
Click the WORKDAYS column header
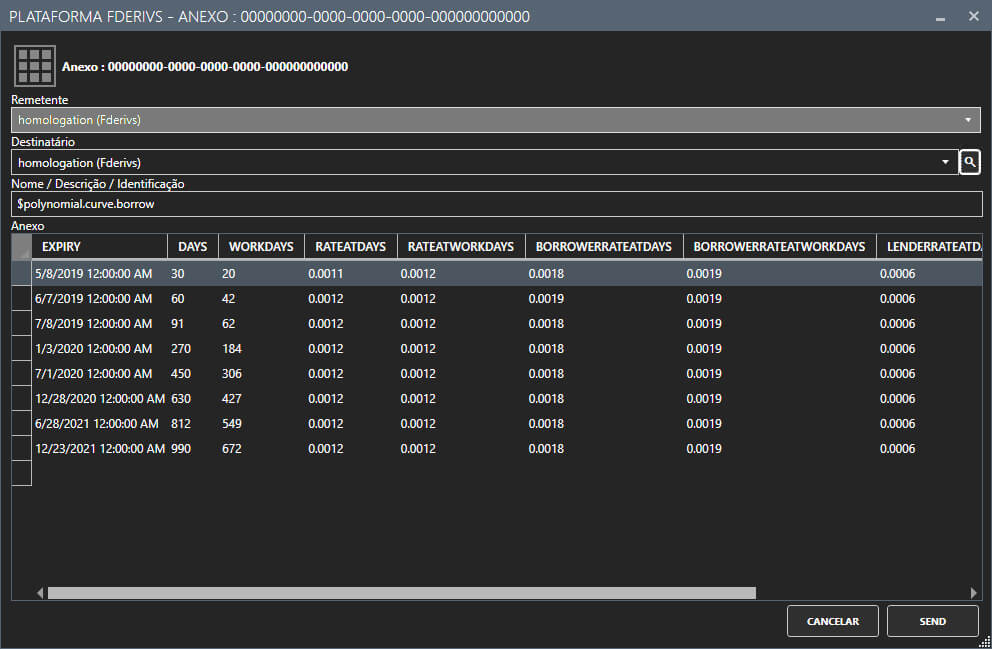261,247
